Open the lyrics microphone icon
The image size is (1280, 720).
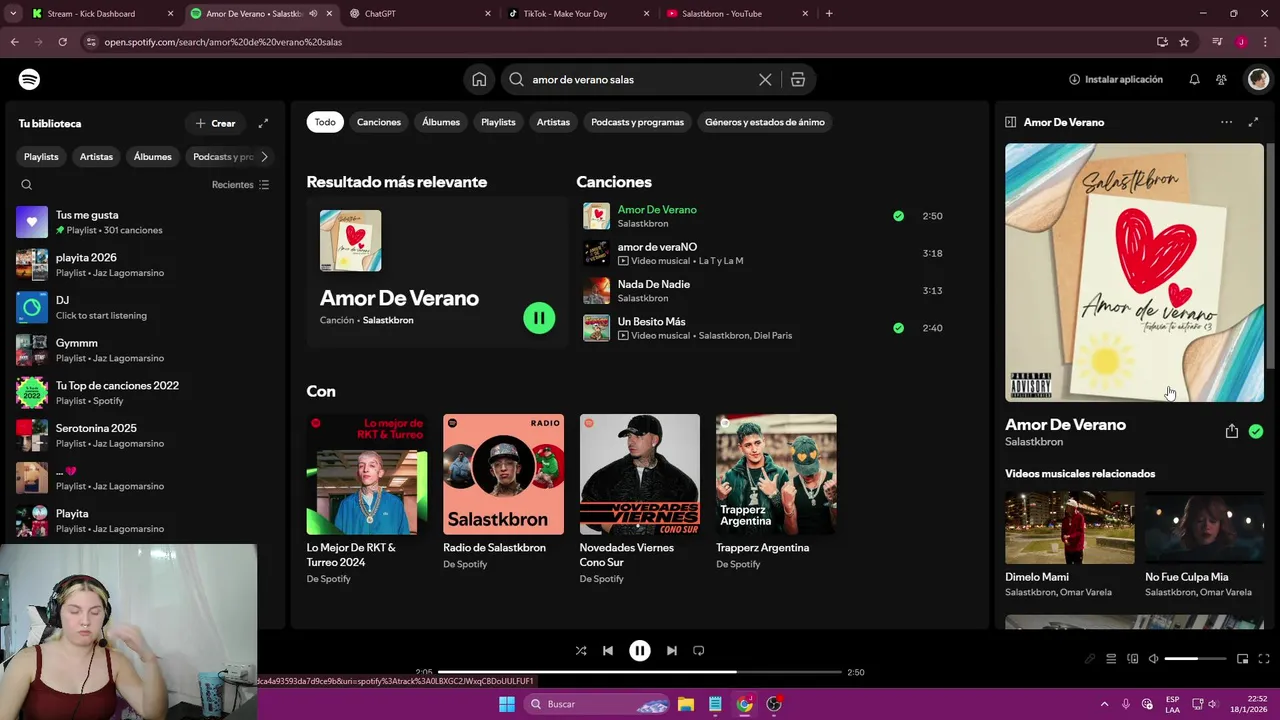tap(1090, 659)
